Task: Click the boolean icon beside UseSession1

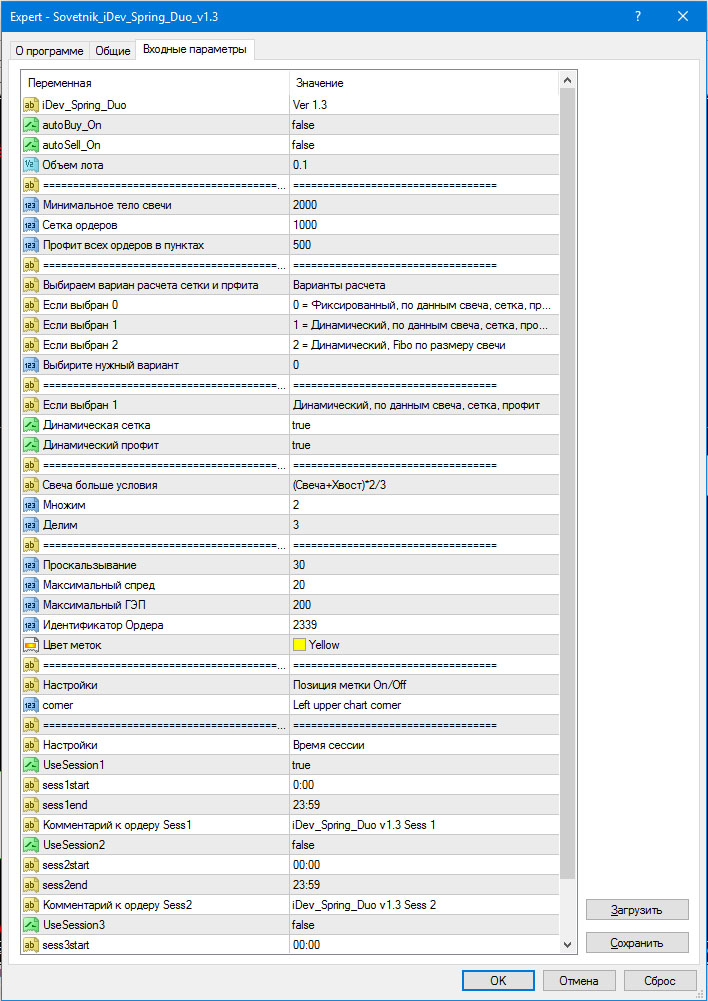Action: [x=31, y=765]
